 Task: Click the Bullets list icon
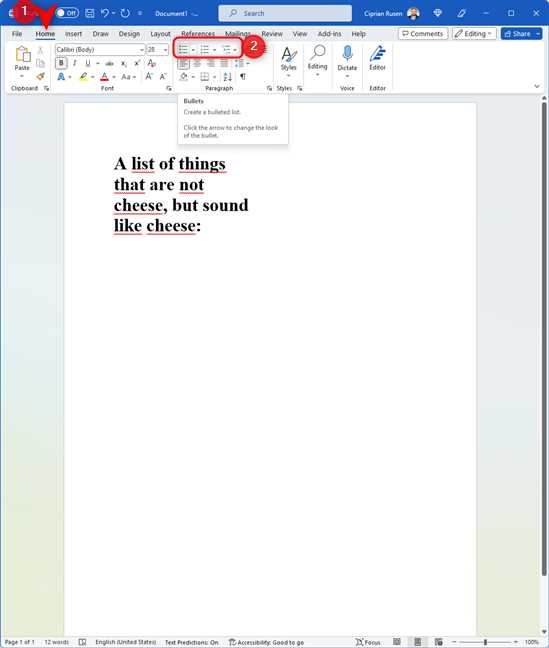click(x=183, y=50)
